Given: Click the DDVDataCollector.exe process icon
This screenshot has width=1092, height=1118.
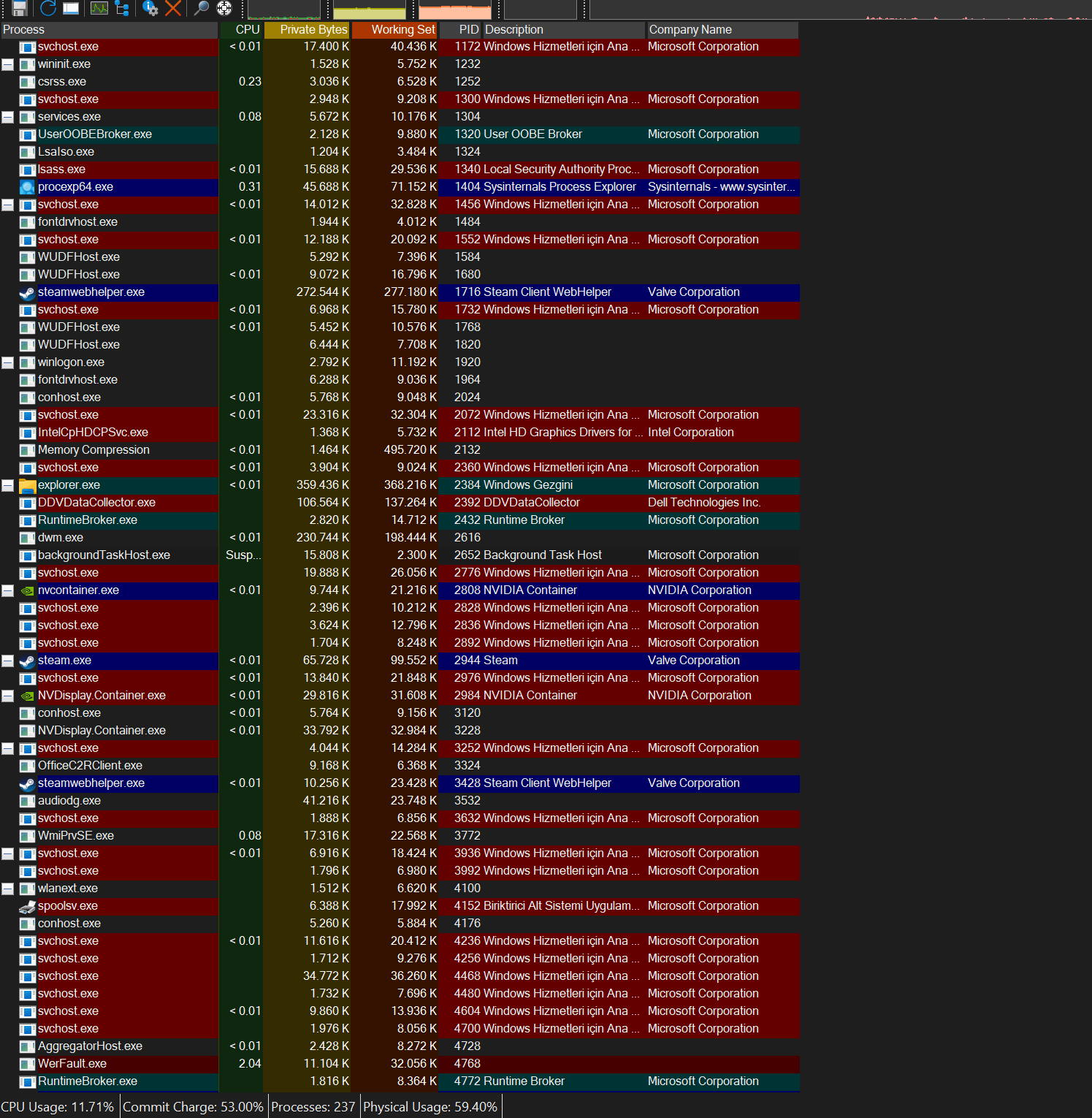Looking at the screenshot, I should (27, 503).
